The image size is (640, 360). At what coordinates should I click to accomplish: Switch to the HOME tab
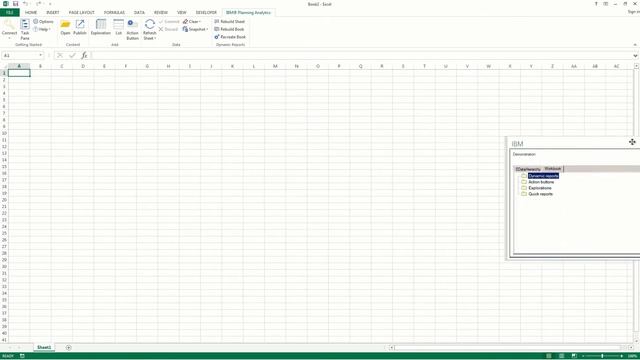pos(31,12)
